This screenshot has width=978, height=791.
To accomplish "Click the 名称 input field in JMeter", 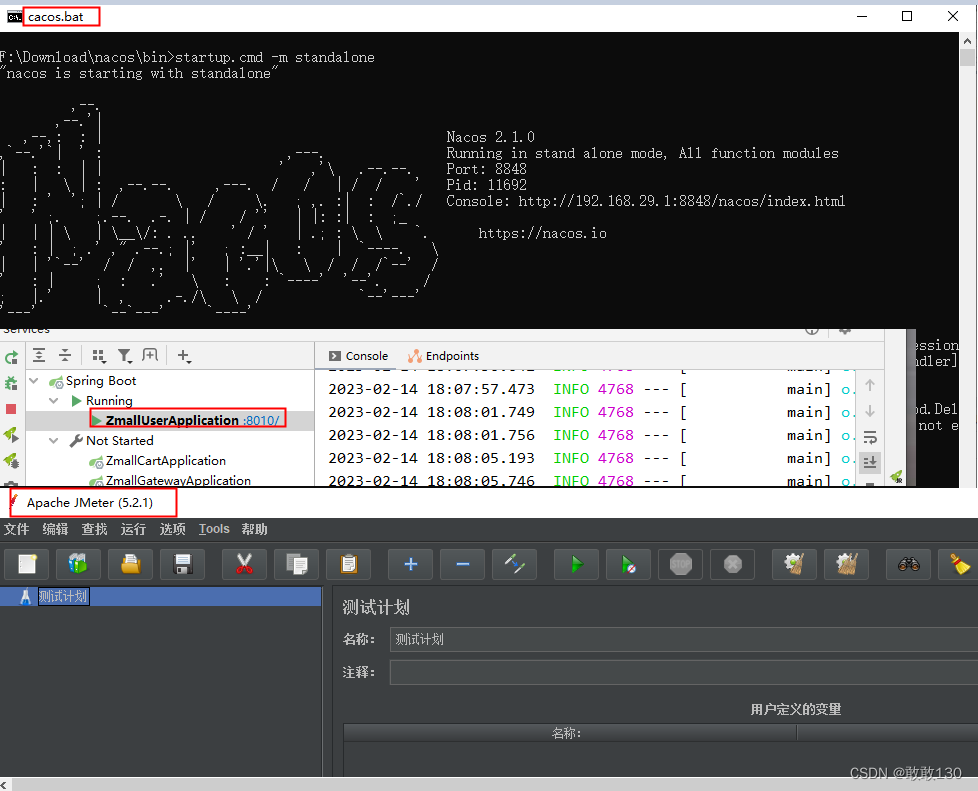I will pos(684,639).
